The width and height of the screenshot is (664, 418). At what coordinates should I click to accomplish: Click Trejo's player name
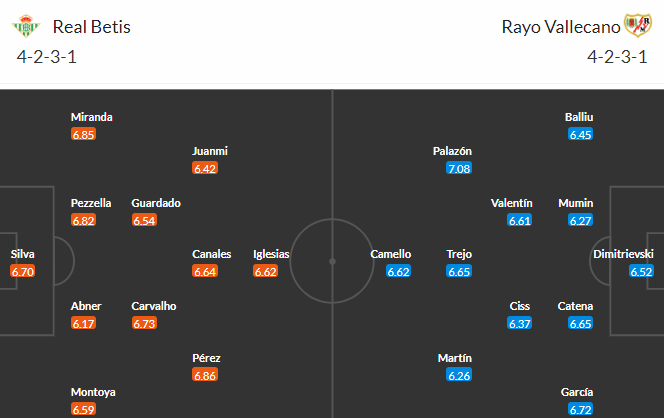click(459, 254)
